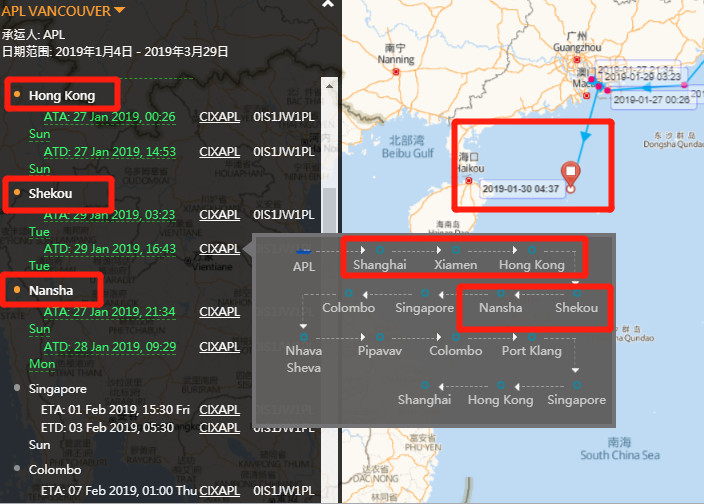Screen dimensions: 704x504
Task: Click CIXAPL link in Singapore ETA row
Action: 220,410
